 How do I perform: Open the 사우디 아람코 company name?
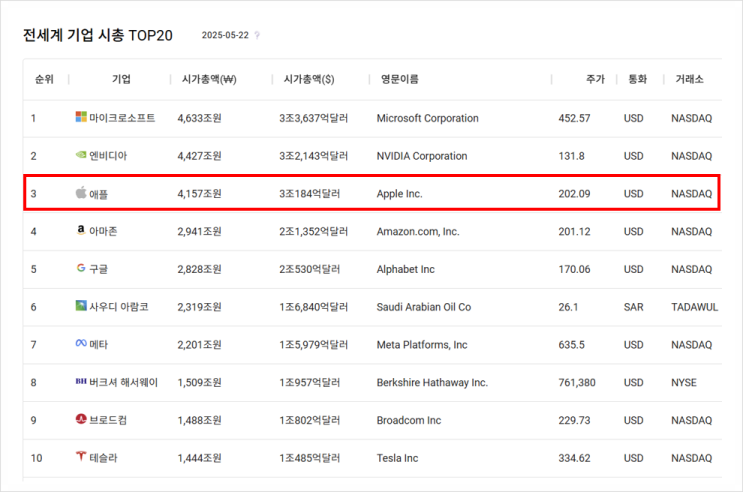[x=119, y=307]
